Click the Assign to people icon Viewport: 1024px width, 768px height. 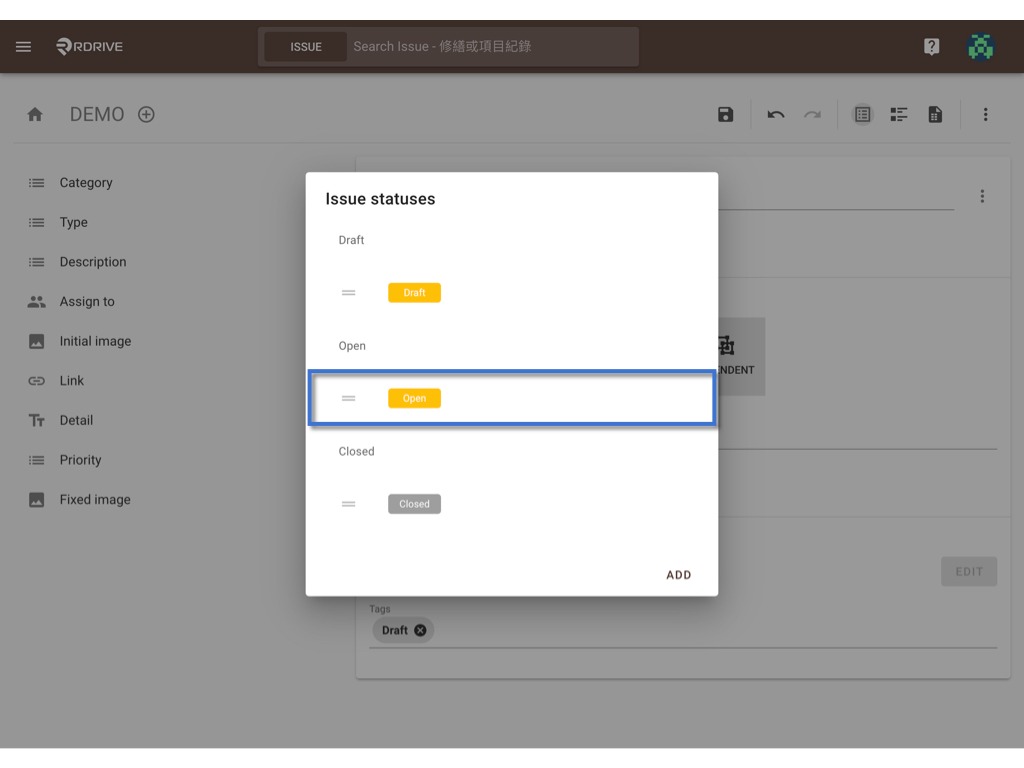pos(37,302)
